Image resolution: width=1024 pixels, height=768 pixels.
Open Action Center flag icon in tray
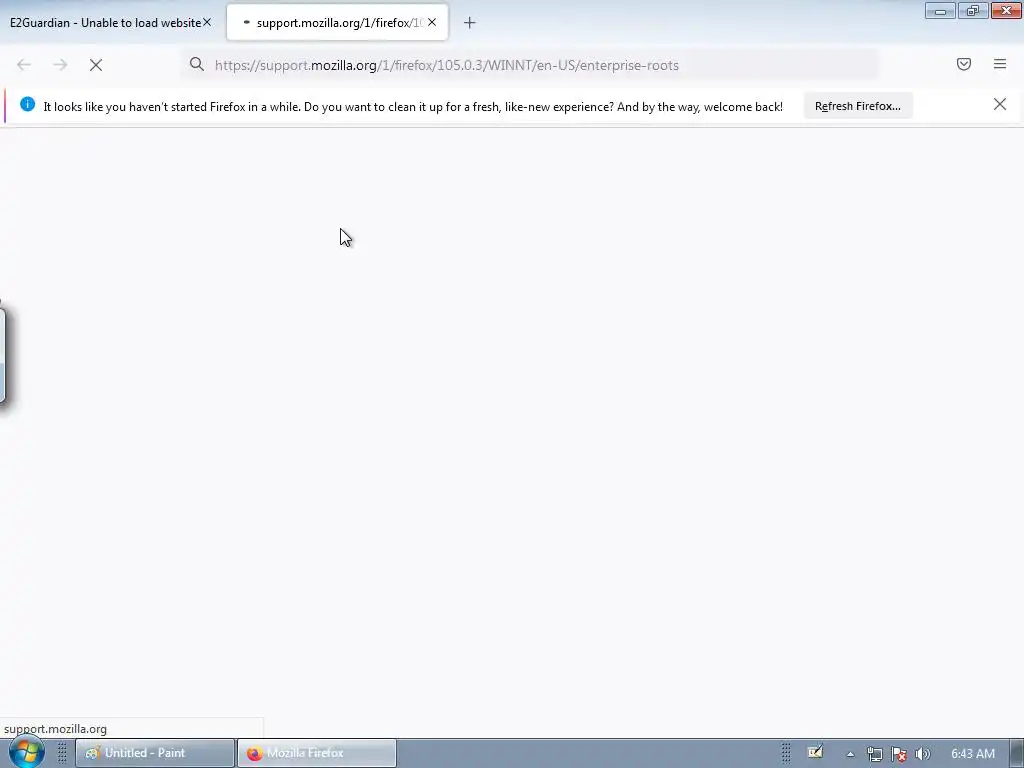point(899,754)
